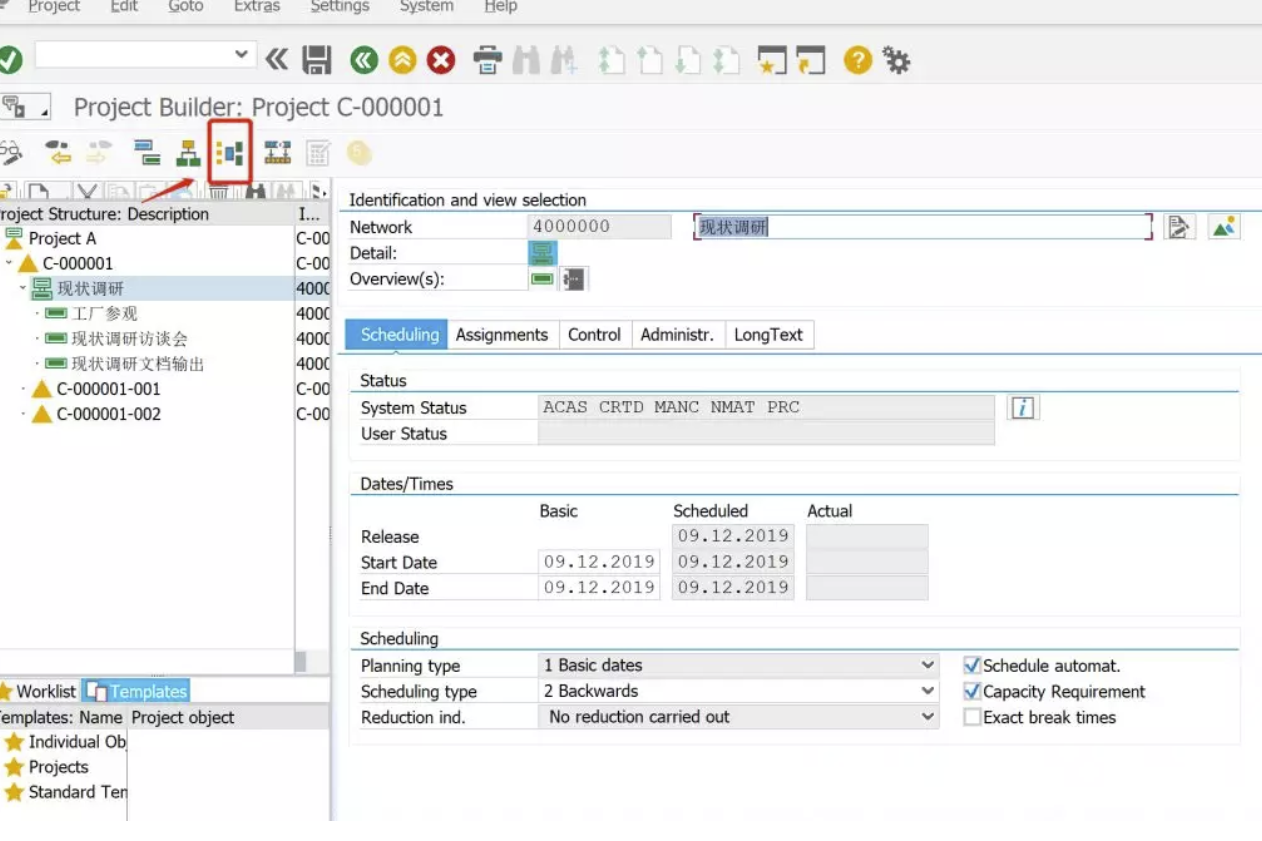Collapse the C-000001 tree node
Screen dimensions: 1262x841
[x=9, y=264]
